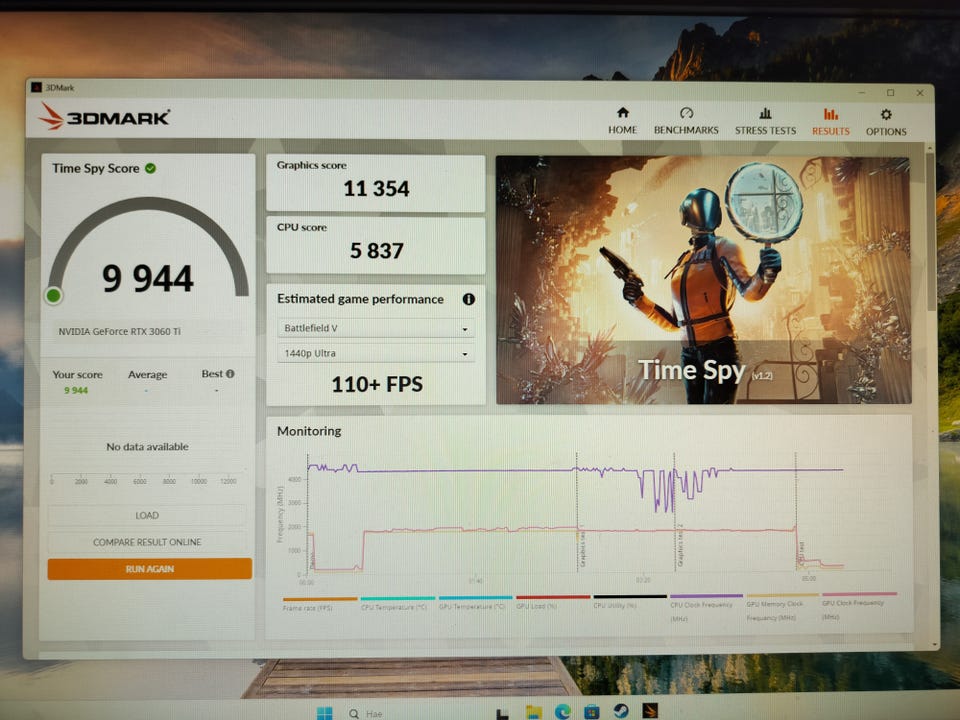Click the Monitoring heading
960x720 pixels.
pyautogui.click(x=309, y=431)
